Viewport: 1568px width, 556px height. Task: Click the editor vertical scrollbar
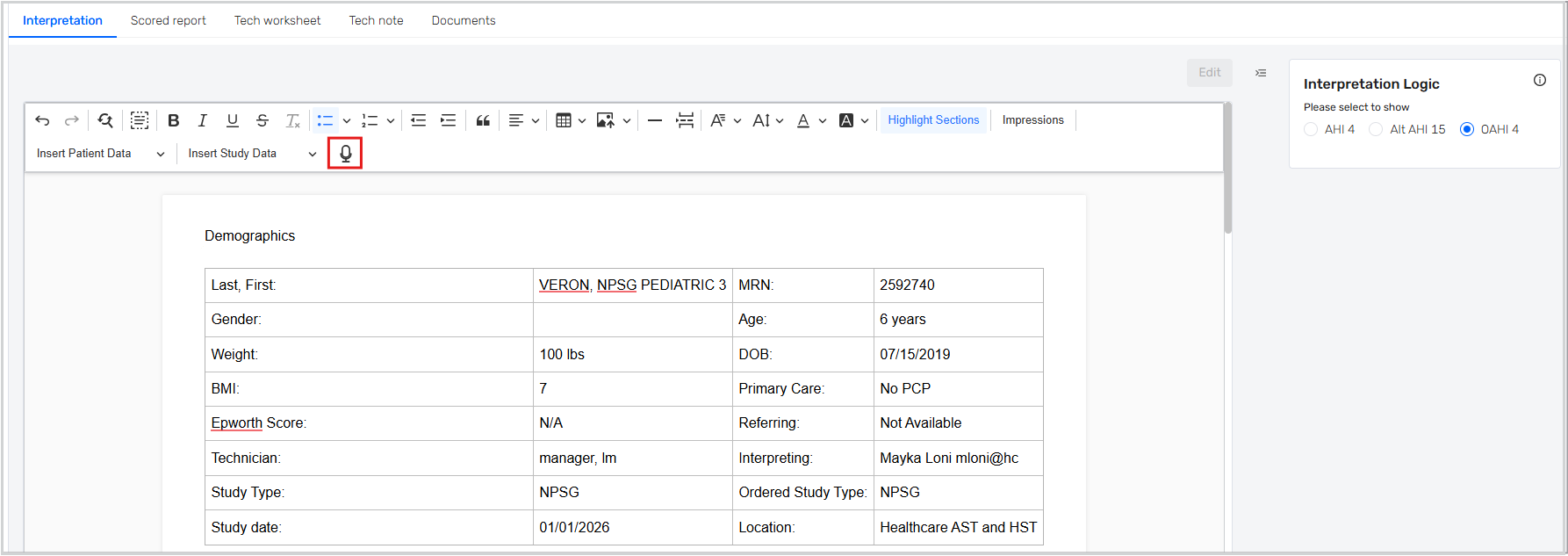(x=1227, y=169)
